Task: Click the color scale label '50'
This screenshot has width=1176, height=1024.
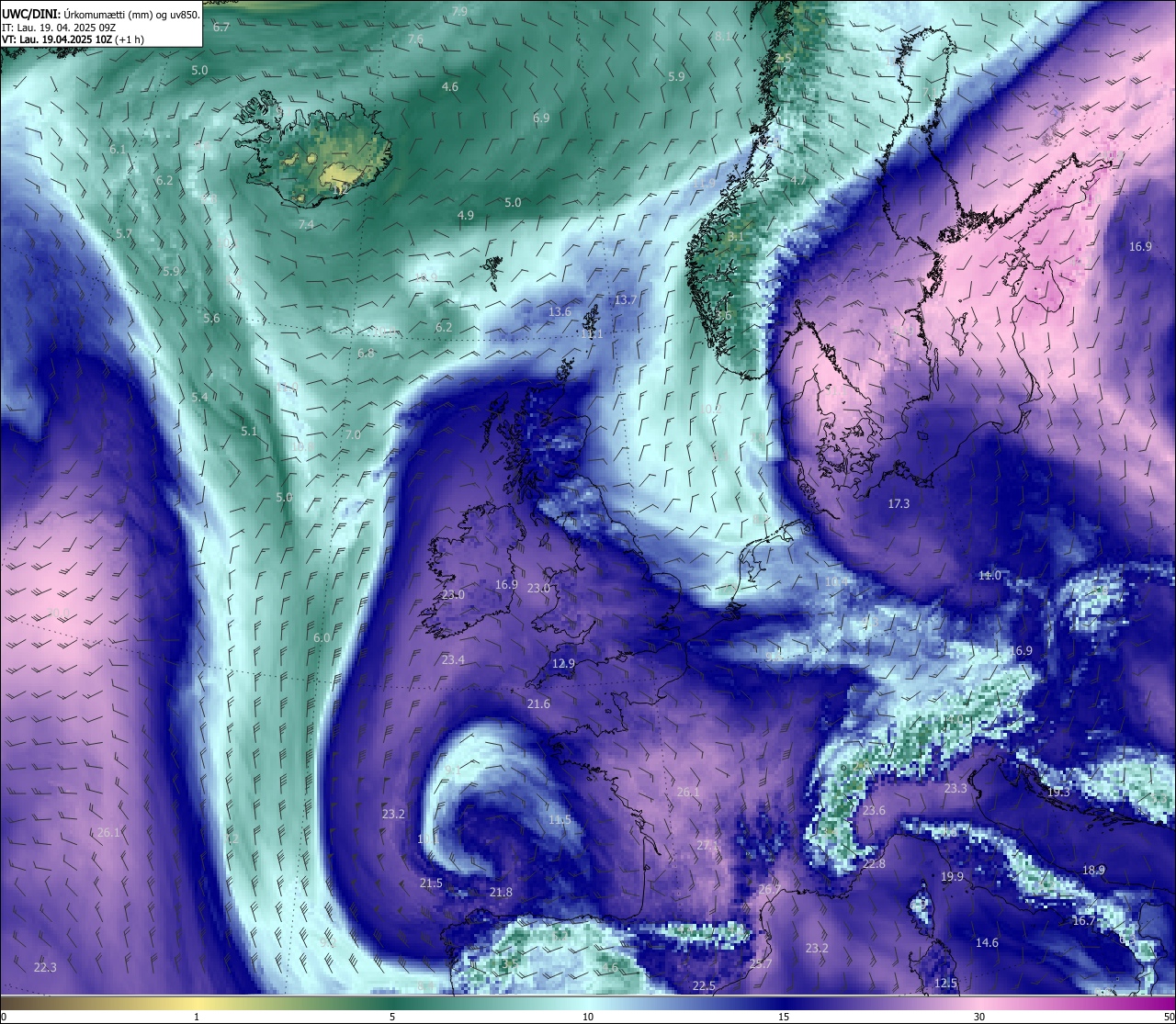Action: point(1168,1017)
